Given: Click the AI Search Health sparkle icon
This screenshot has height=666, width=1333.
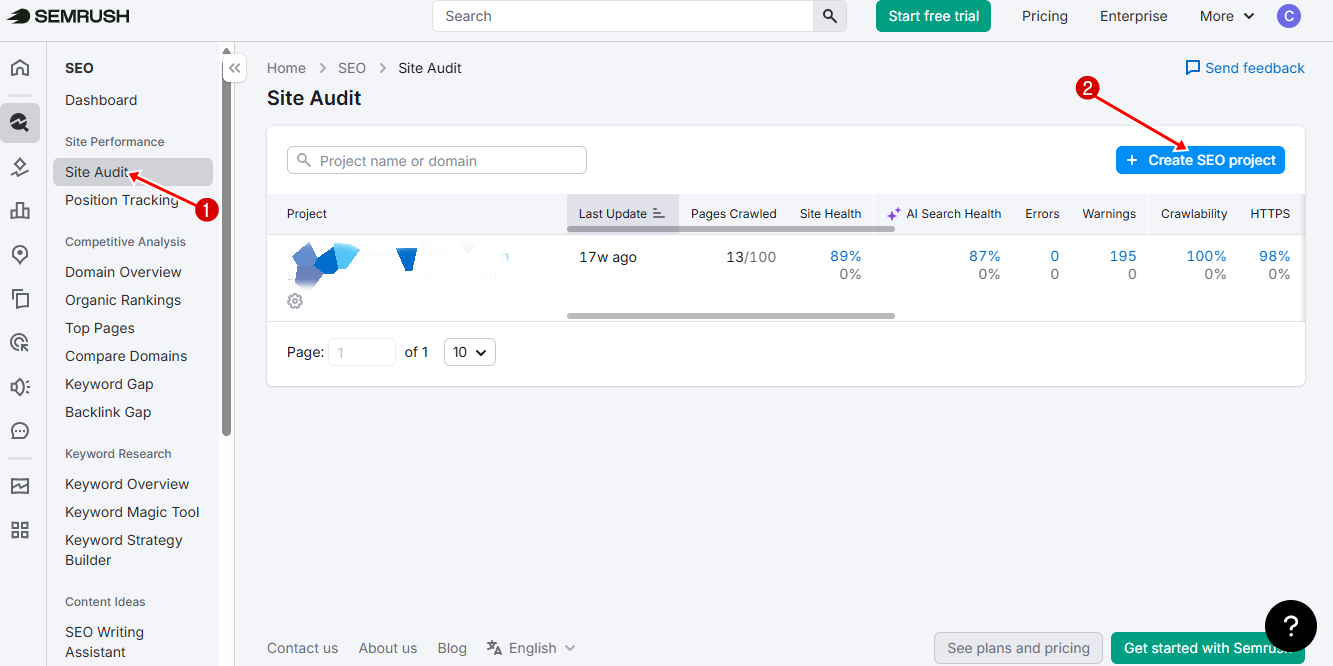Looking at the screenshot, I should pyautogui.click(x=894, y=214).
